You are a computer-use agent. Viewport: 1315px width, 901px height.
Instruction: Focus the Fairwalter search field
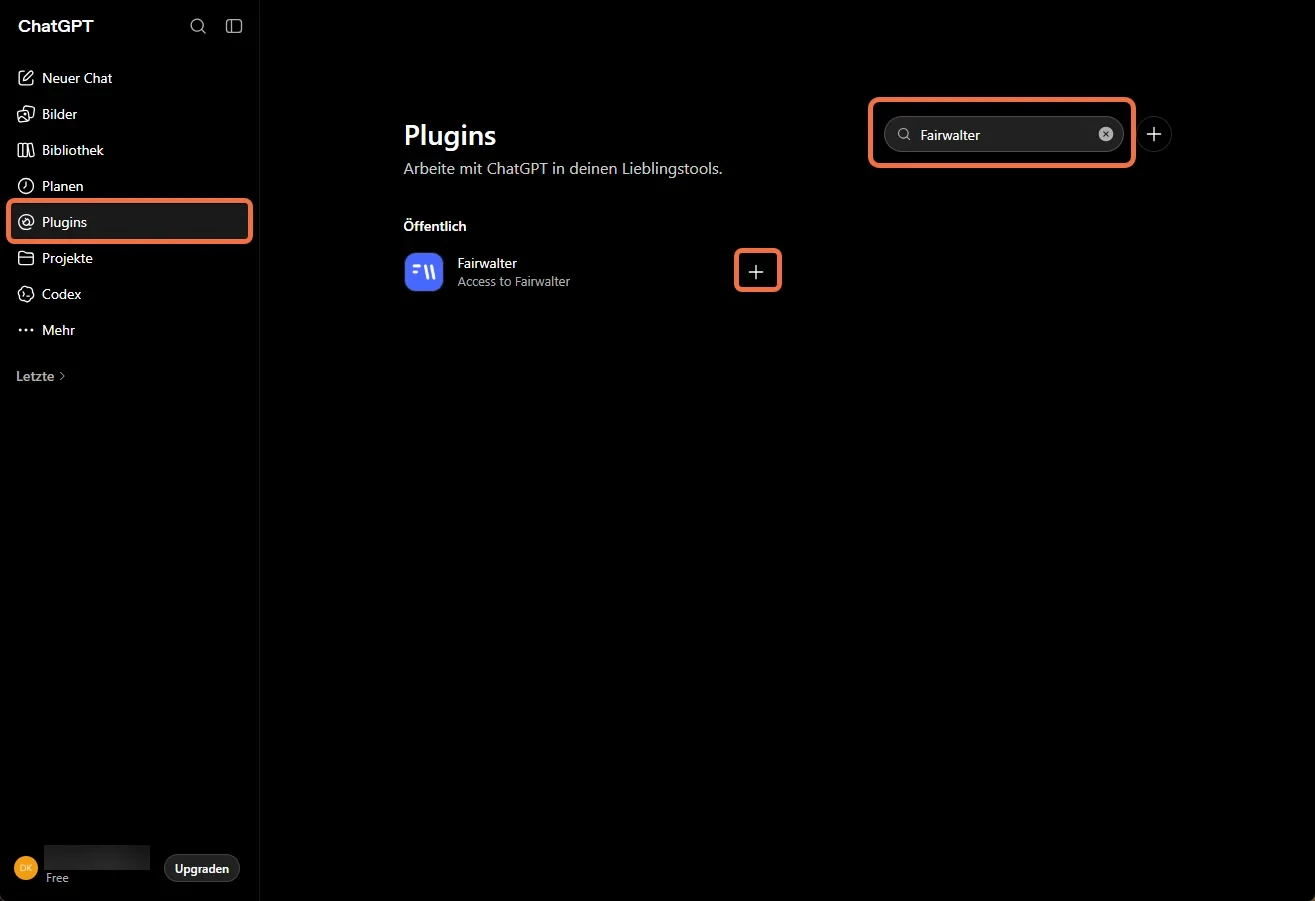(1003, 134)
